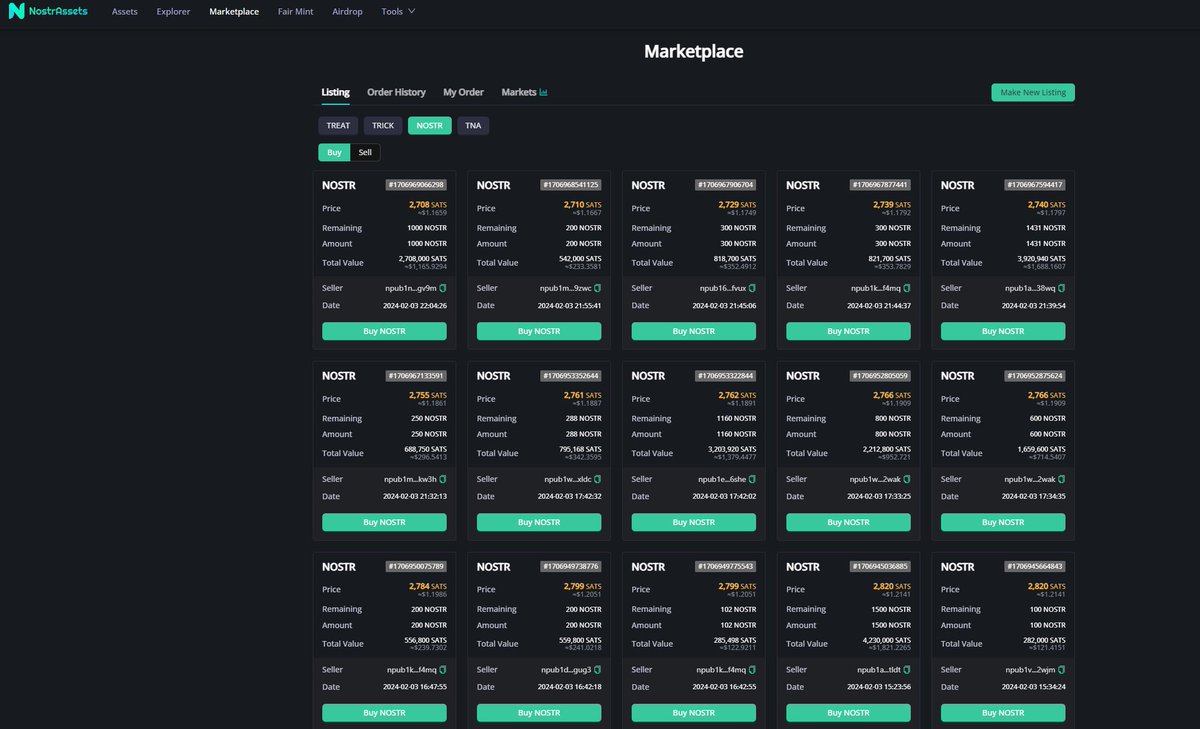Select the NOSTR token filter
The height and width of the screenshot is (729, 1200).
[430, 125]
